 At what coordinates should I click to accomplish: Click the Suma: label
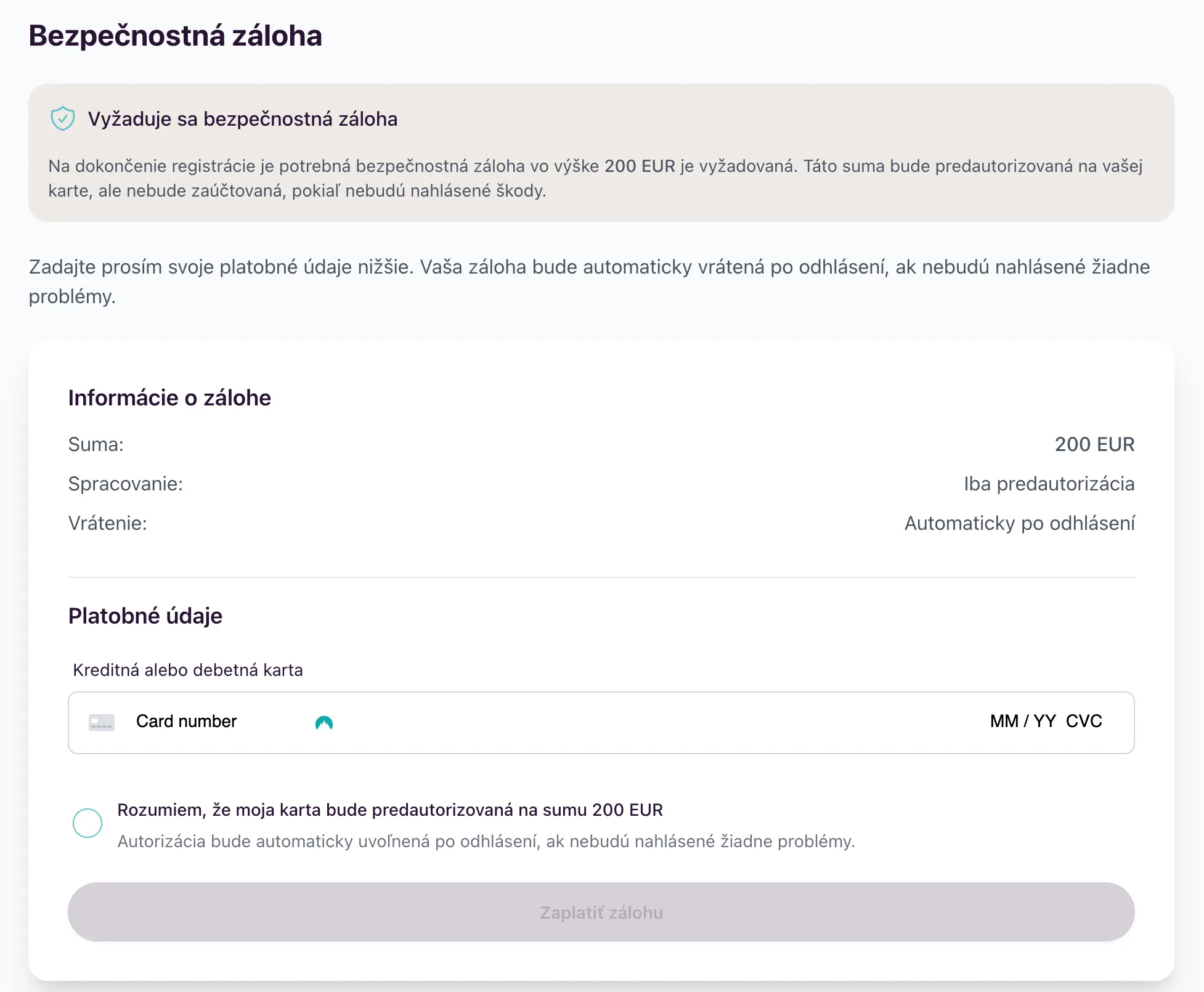tap(96, 444)
